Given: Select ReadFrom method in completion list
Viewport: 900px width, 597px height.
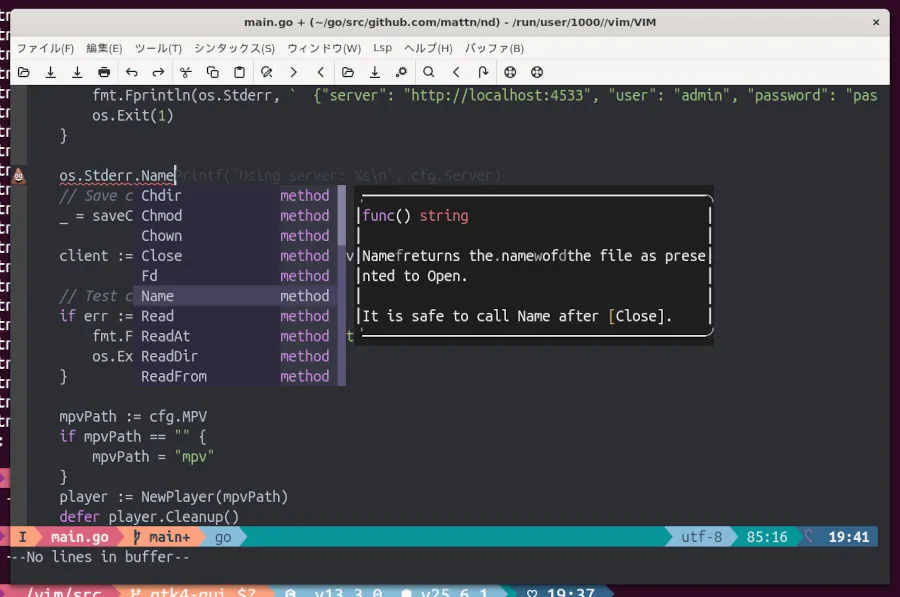Looking at the screenshot, I should pos(236,377).
